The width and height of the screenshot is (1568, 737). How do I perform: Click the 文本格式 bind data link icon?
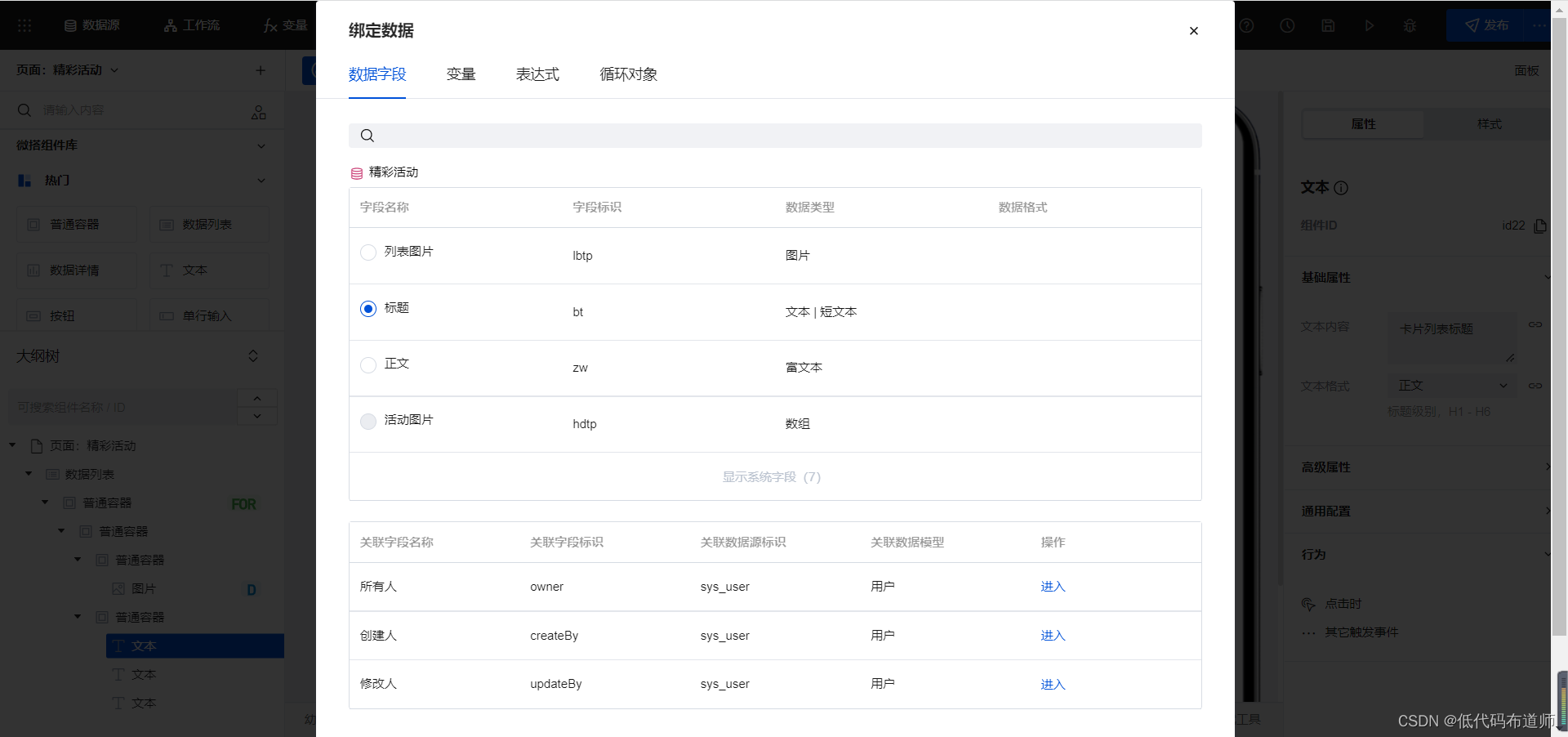coord(1535,386)
